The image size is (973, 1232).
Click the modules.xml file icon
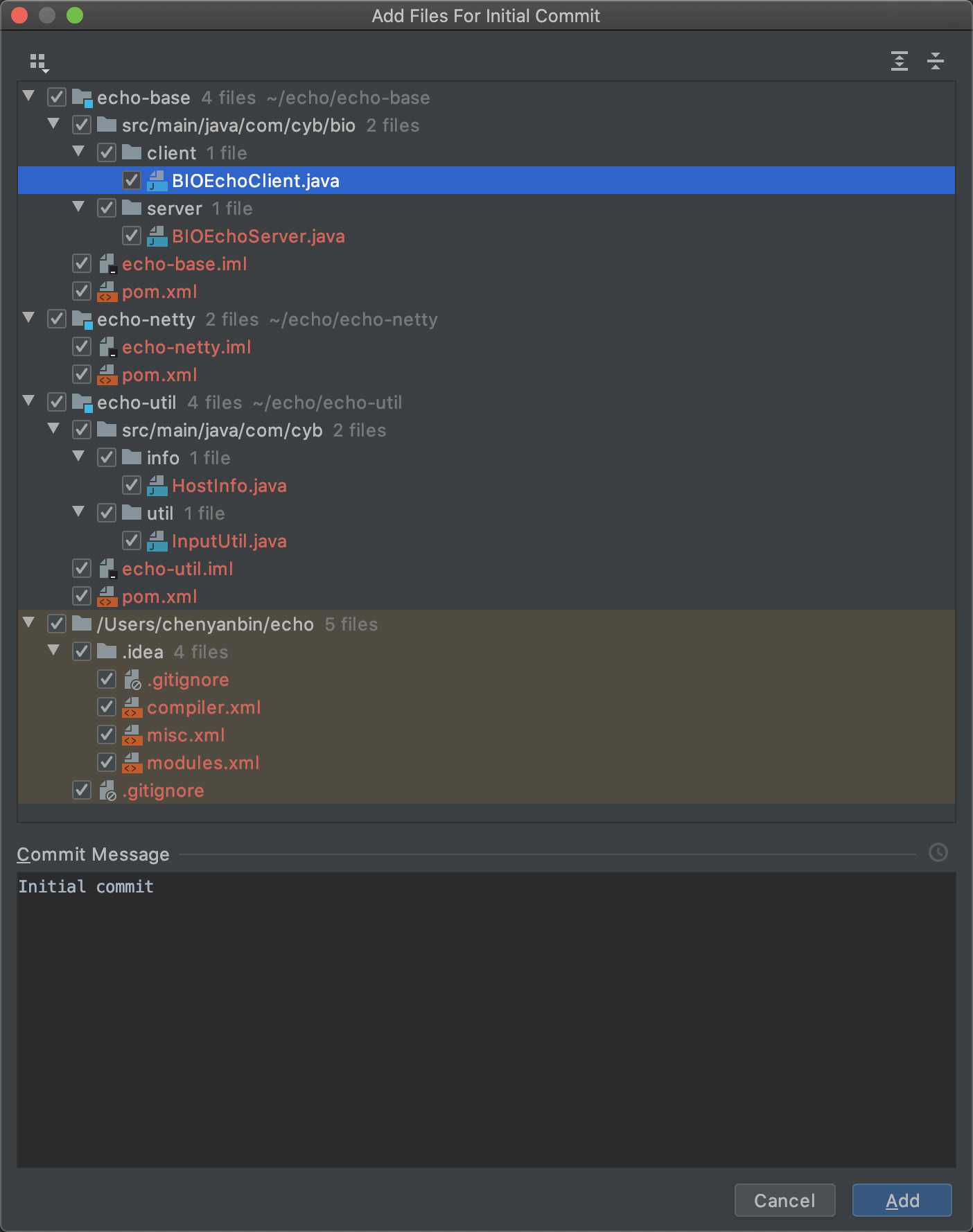click(132, 763)
